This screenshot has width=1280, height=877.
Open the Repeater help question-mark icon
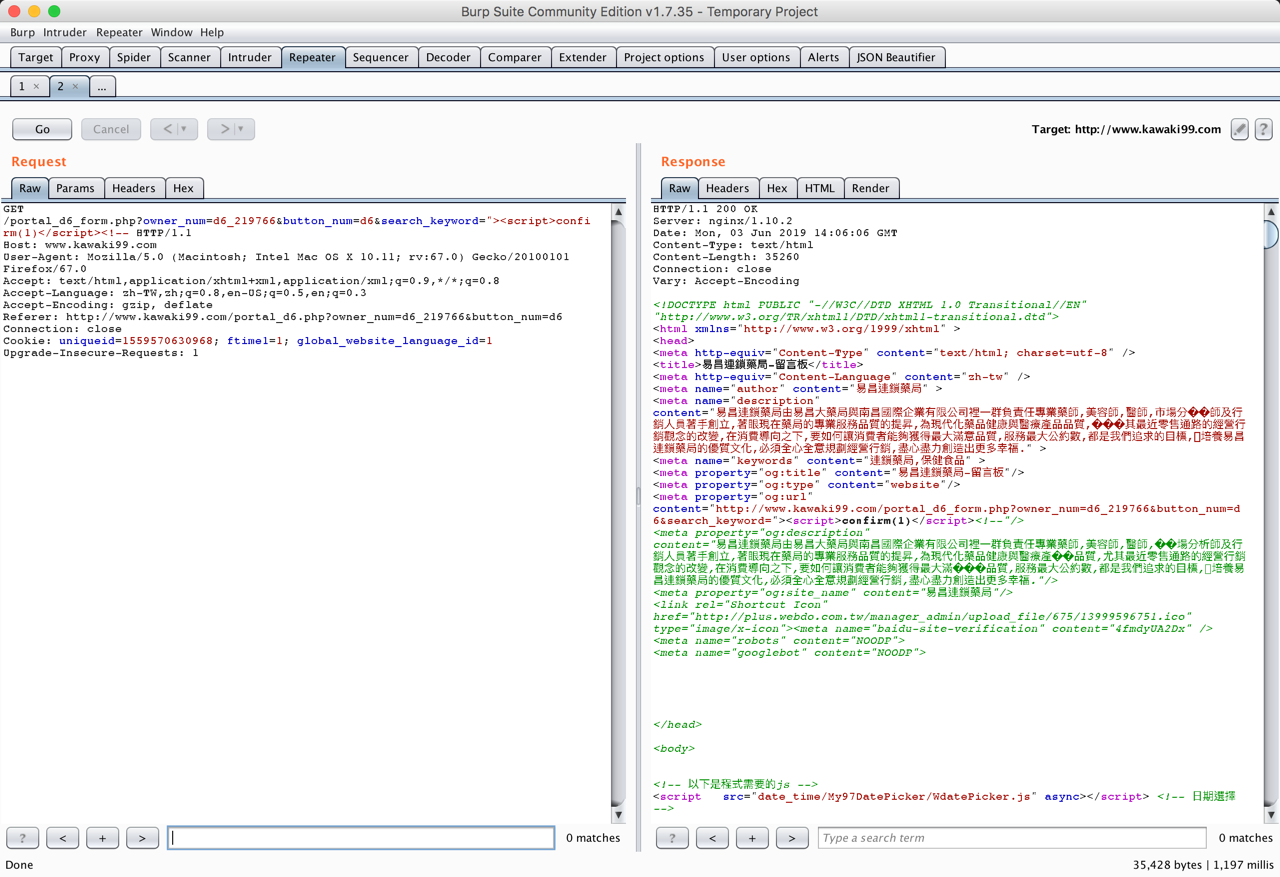pos(1263,129)
